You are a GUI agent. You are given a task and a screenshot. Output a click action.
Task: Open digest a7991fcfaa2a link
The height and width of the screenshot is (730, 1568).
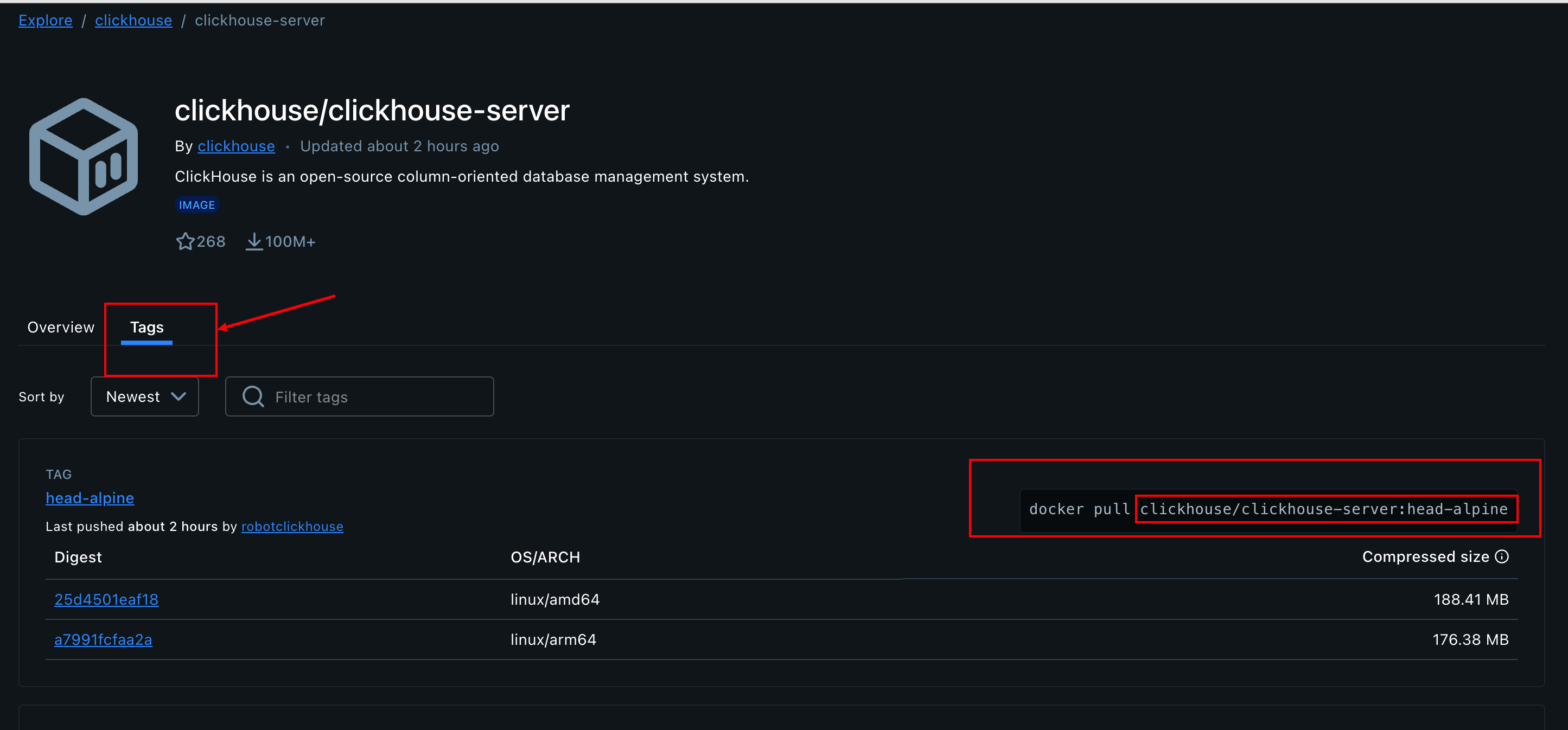pyautogui.click(x=104, y=639)
